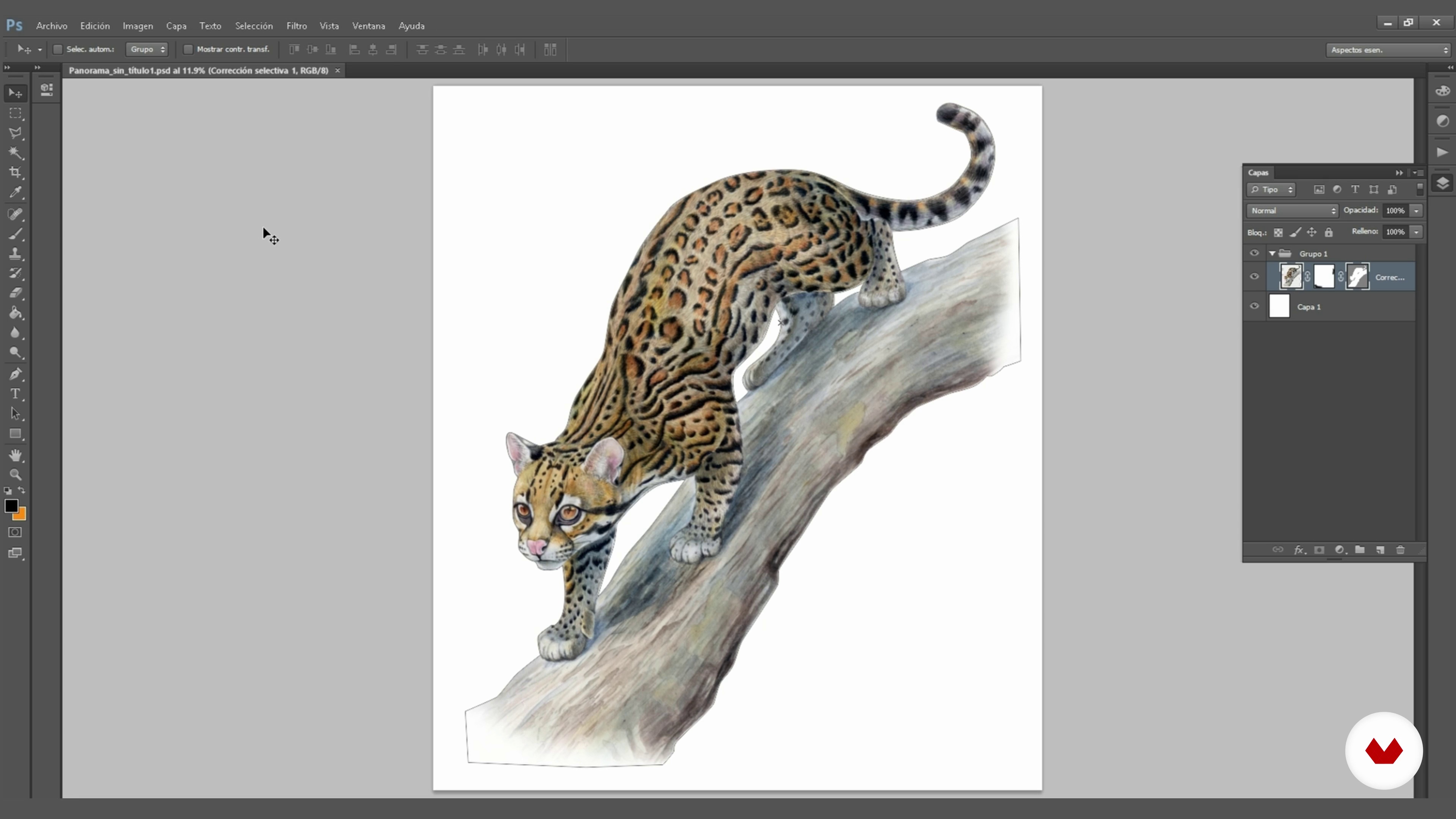Viewport: 1456px width, 819px height.
Task: Select the Path Selection tool
Action: tap(15, 414)
